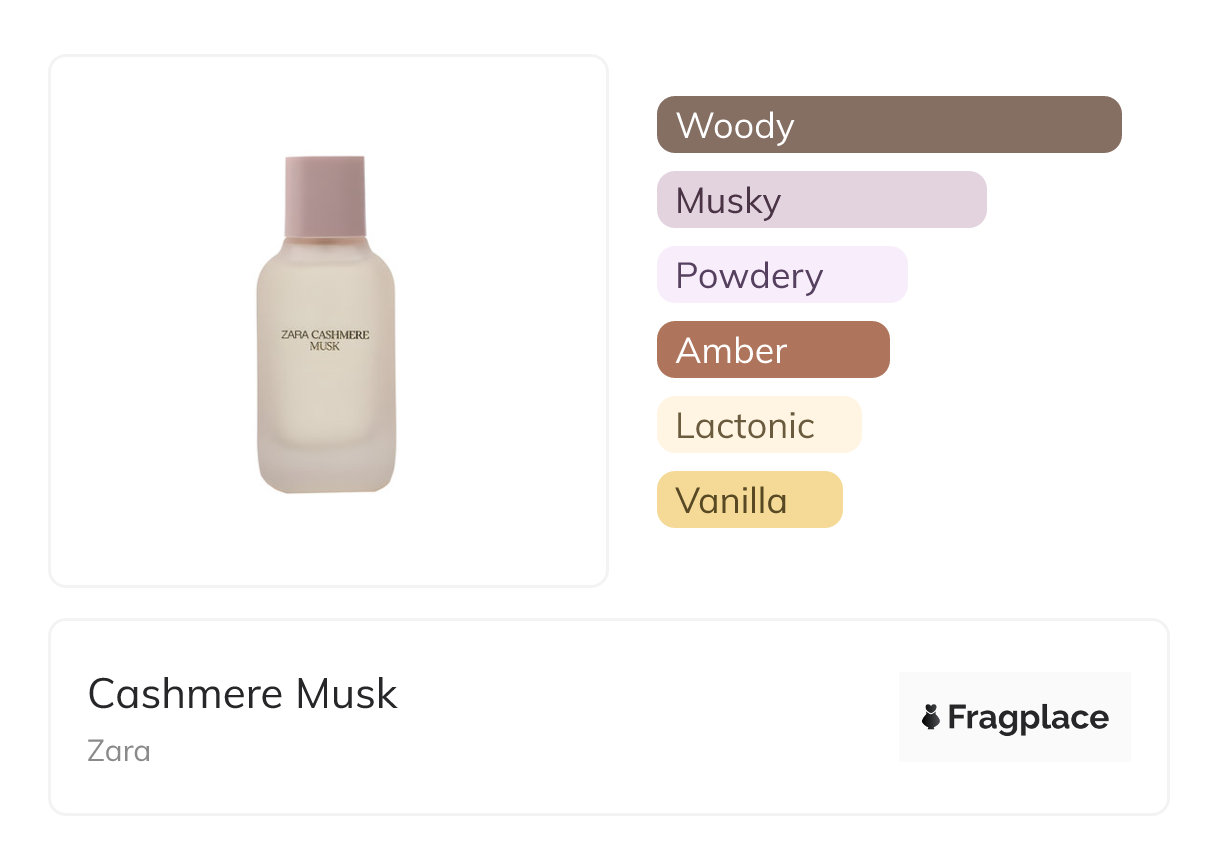Click the frosted glass body of the bottle

325,420
